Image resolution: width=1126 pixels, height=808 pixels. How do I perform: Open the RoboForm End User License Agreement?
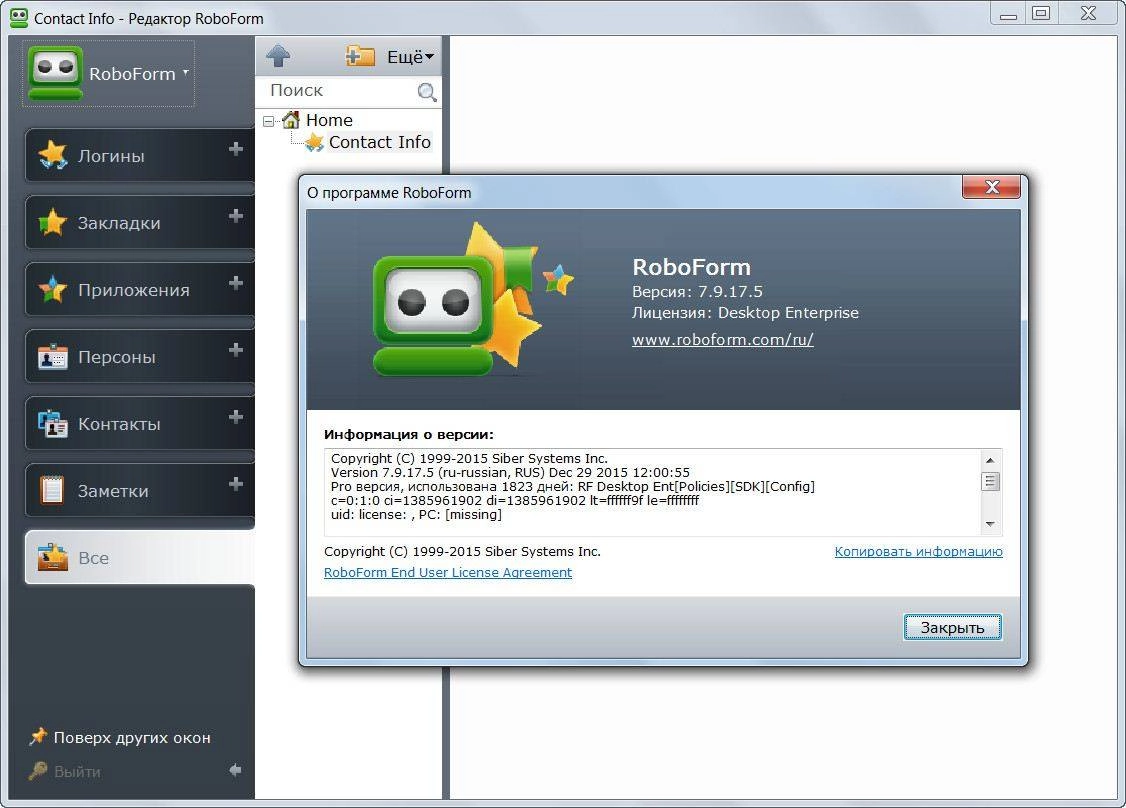click(448, 572)
